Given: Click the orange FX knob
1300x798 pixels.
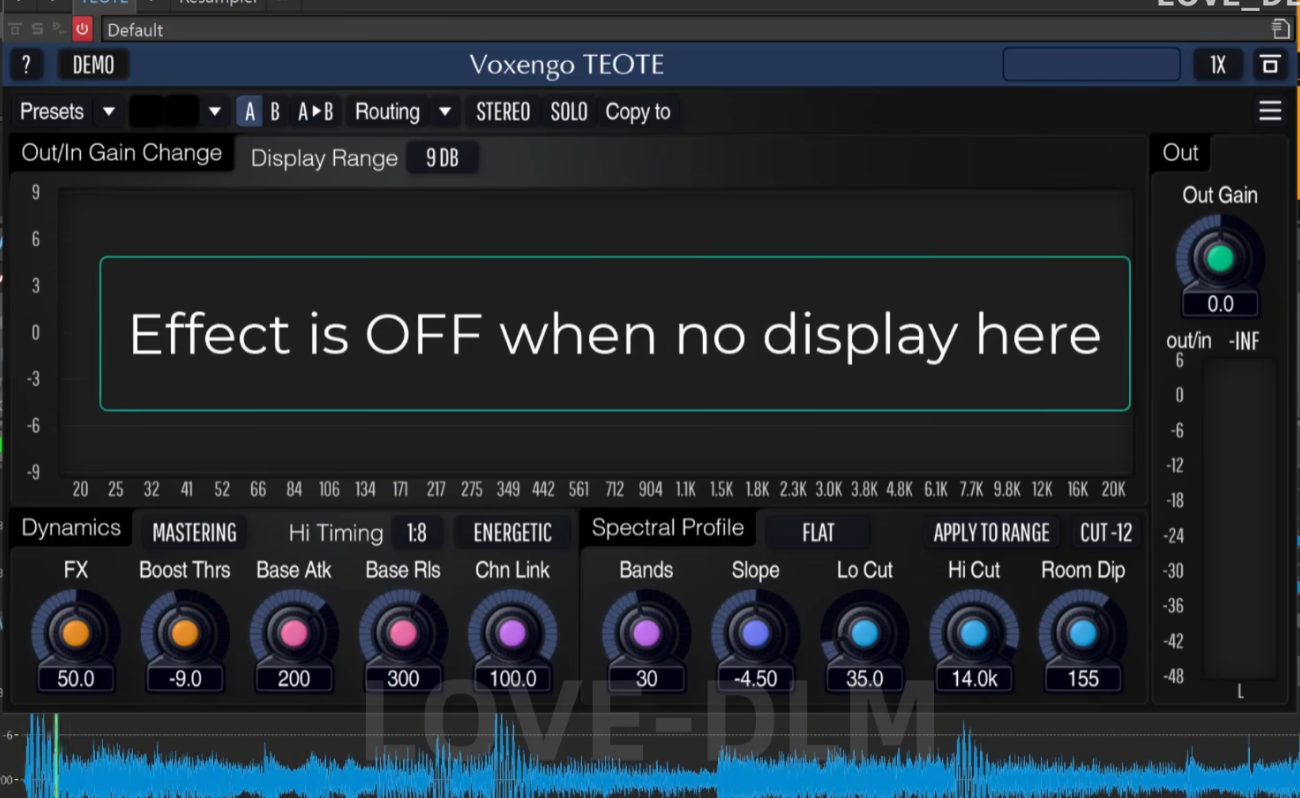Looking at the screenshot, I should pos(76,633).
